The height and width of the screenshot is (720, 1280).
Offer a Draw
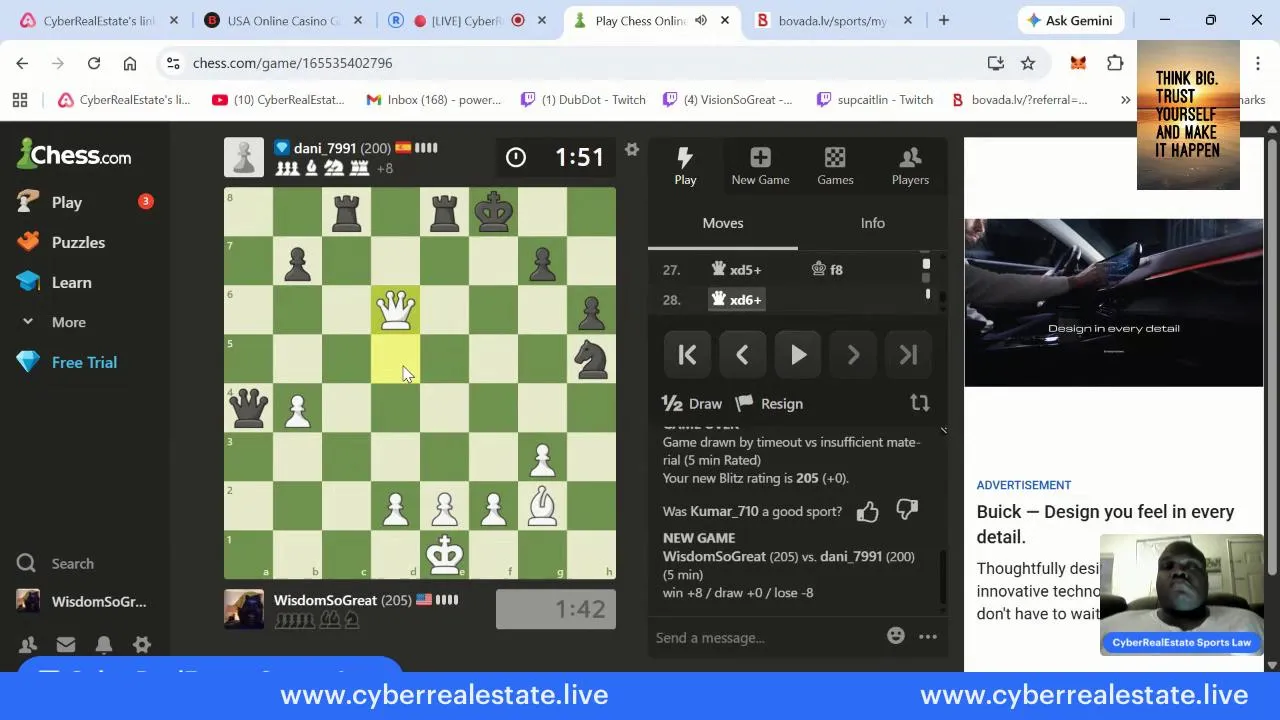(692, 404)
